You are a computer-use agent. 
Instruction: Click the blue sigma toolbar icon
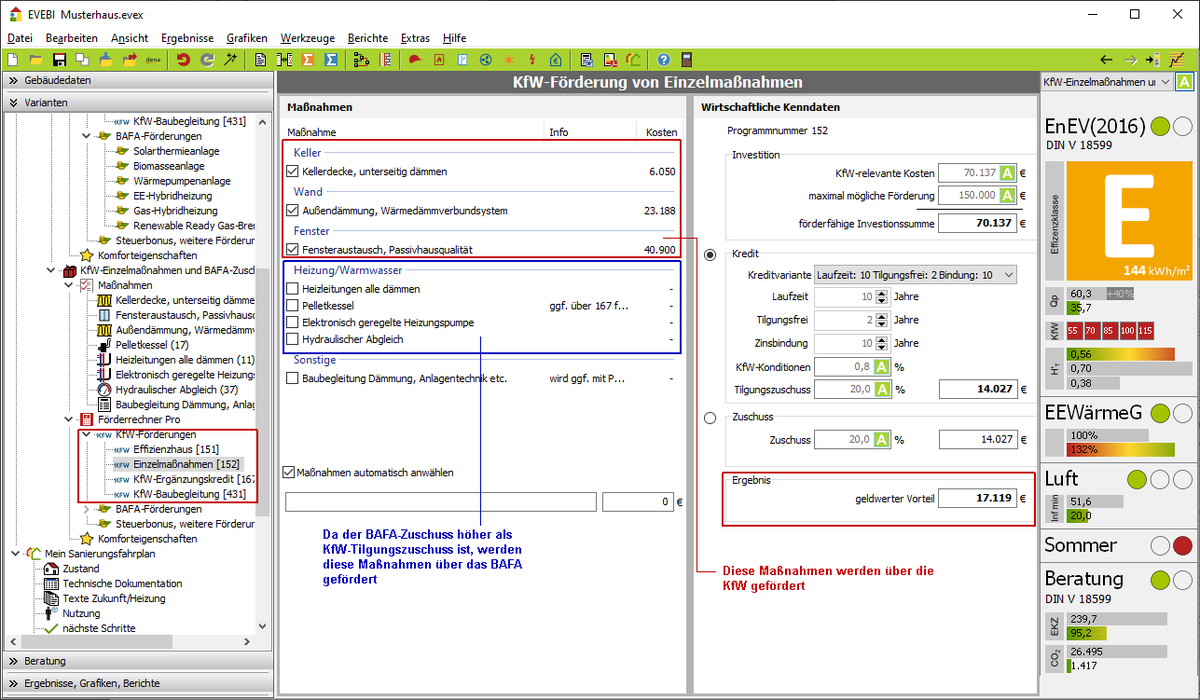pos(331,60)
